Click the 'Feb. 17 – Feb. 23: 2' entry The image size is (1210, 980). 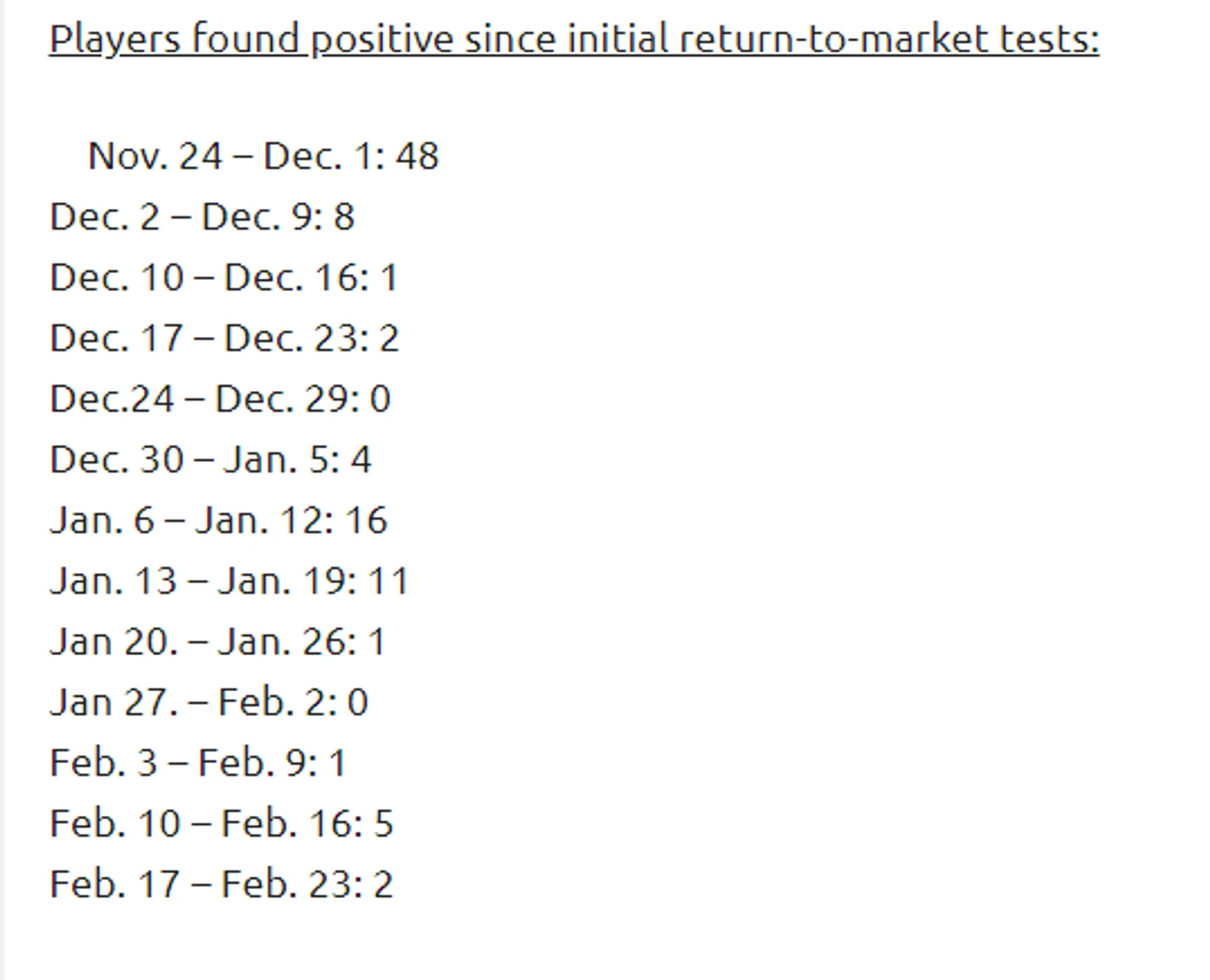coord(221,884)
